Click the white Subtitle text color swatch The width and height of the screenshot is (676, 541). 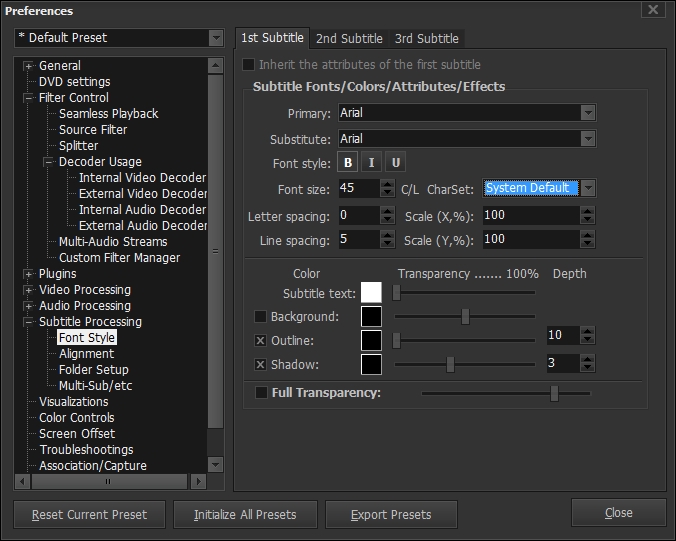[x=371, y=292]
